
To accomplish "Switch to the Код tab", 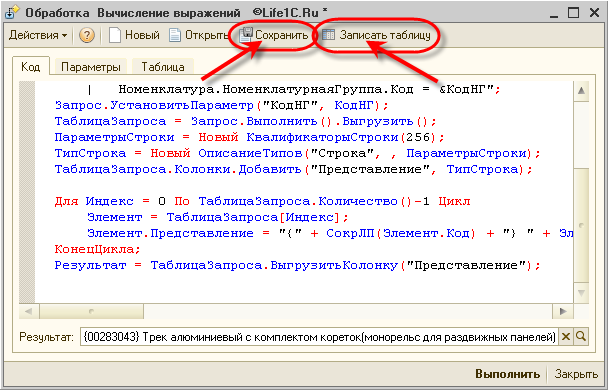I will point(31,66).
